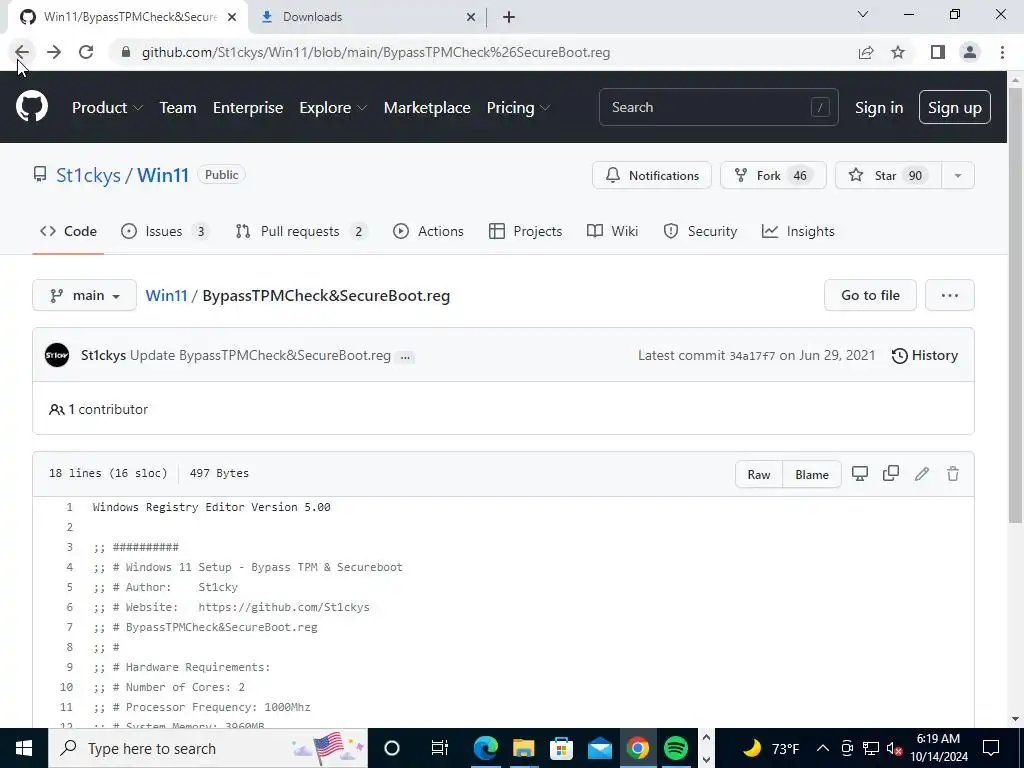
Task: Open the Wiki tab
Action: tap(612, 231)
